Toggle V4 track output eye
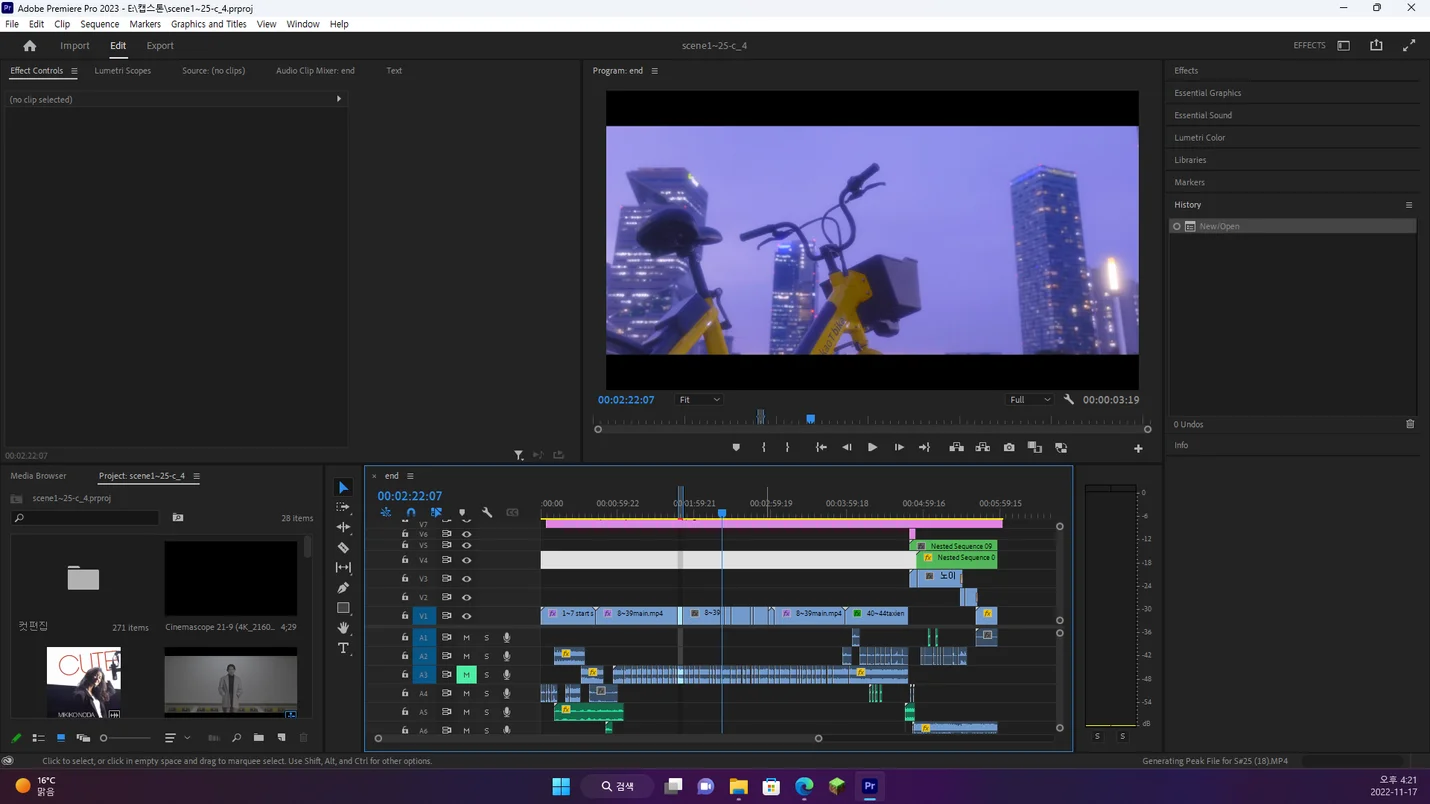This screenshot has height=804, width=1430. [x=466, y=561]
